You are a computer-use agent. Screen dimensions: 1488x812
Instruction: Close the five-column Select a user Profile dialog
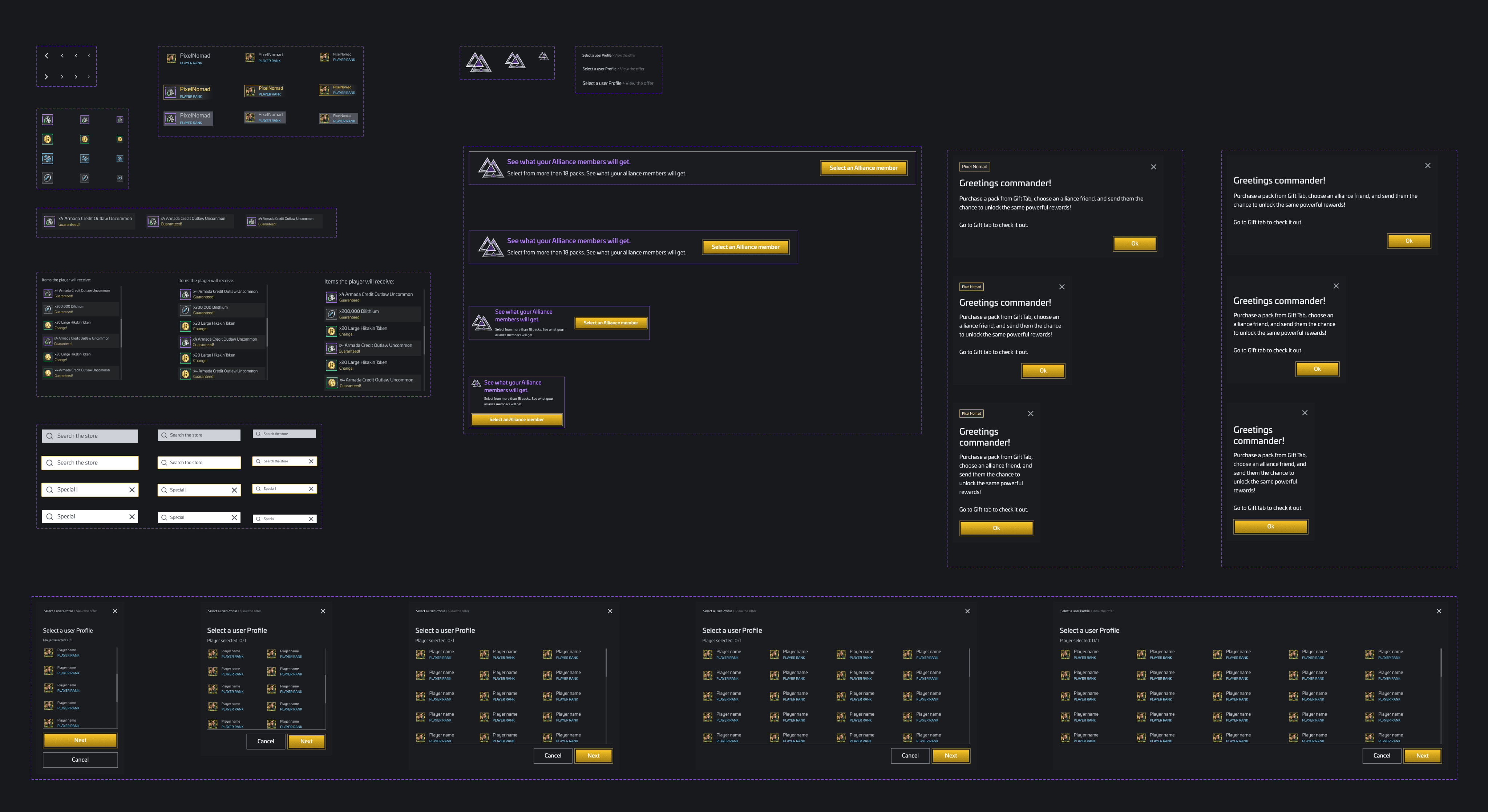1438,611
